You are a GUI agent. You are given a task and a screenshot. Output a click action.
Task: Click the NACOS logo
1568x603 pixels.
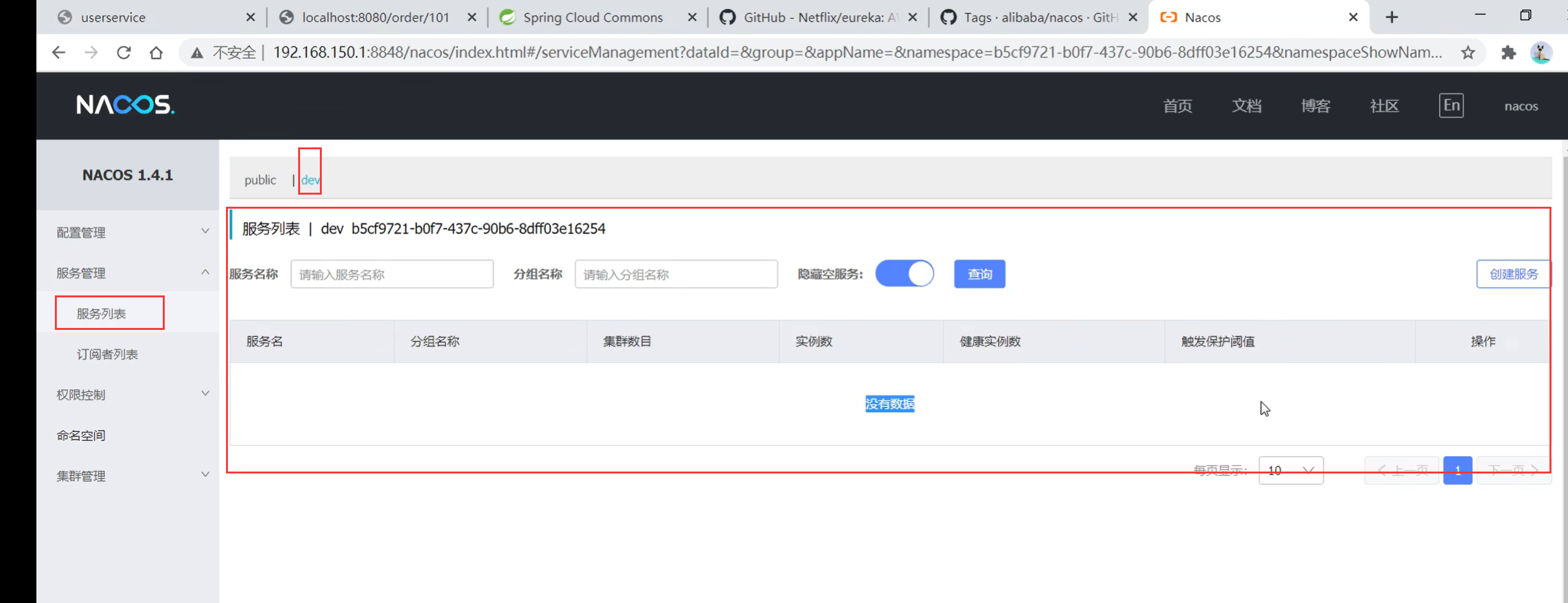[125, 105]
